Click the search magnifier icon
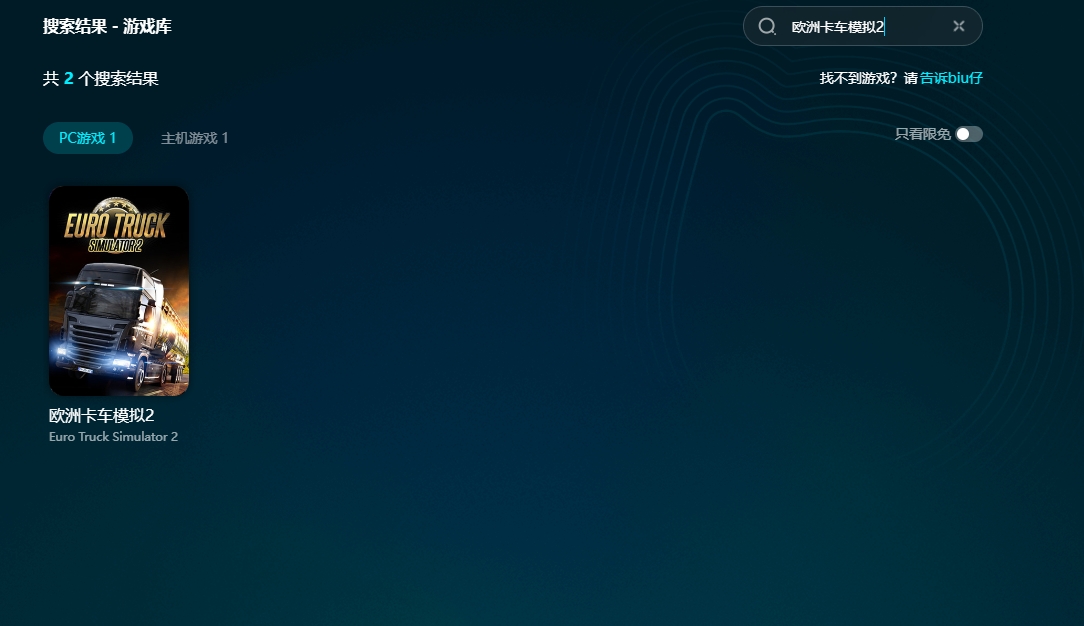Screen dimensions: 1084x626 pyautogui.click(x=767, y=26)
